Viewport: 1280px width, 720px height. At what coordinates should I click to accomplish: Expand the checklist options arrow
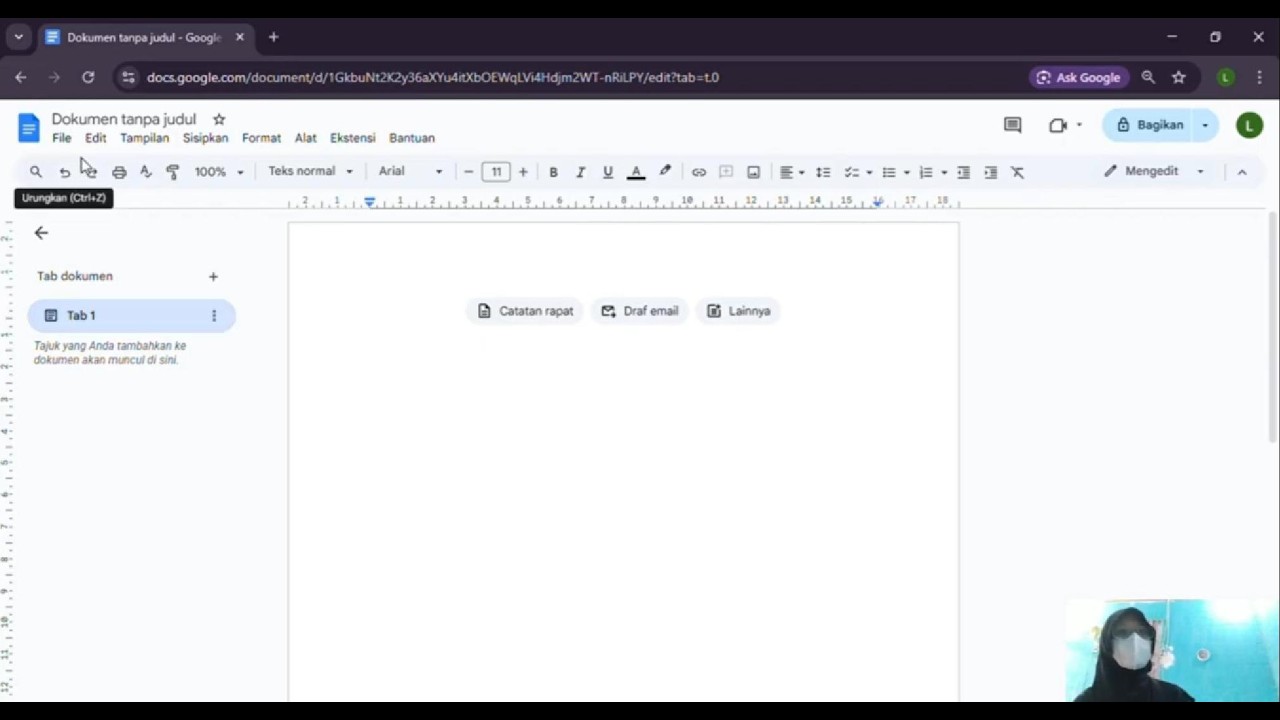click(869, 172)
